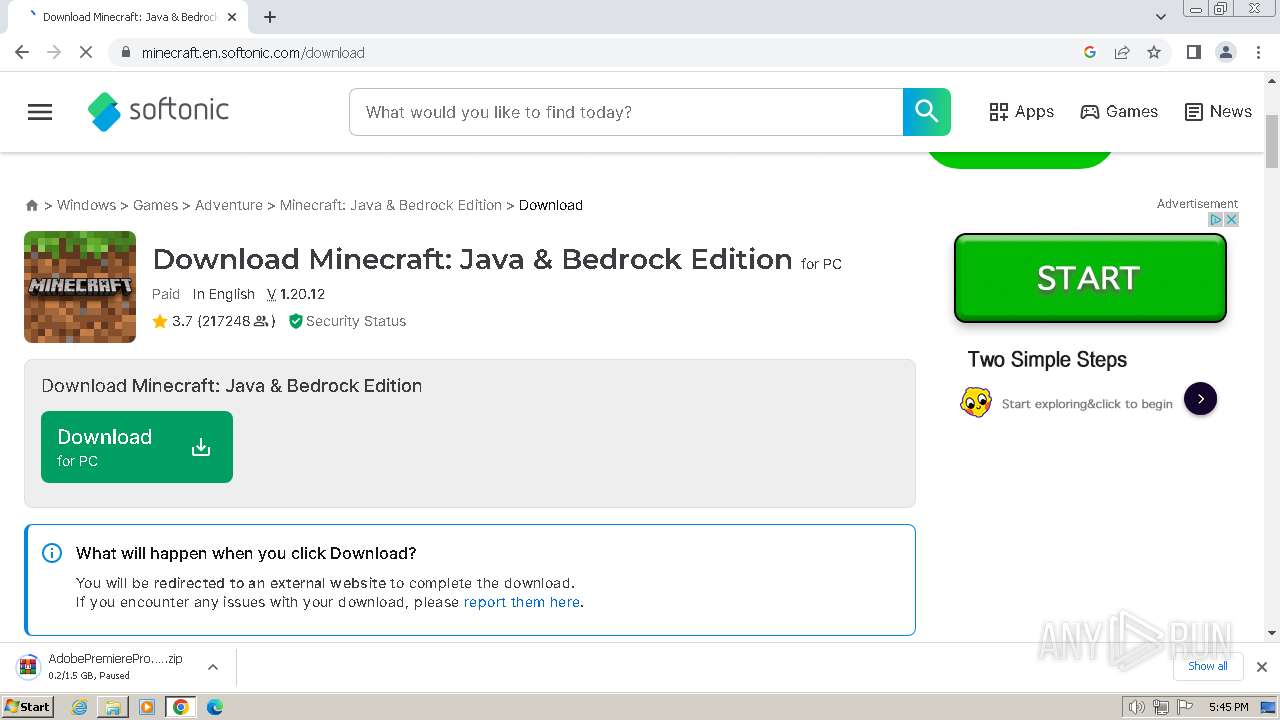This screenshot has width=1280, height=720.
Task: Click the emoji icon in ad
Action: 976,402
